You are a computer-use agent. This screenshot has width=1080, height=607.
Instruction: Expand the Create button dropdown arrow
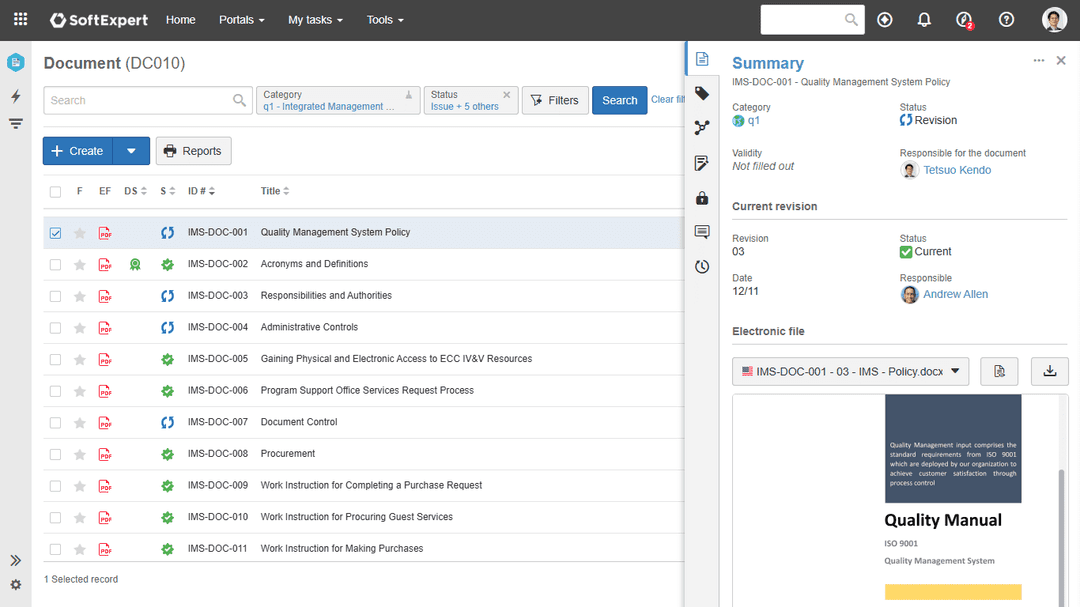131,151
